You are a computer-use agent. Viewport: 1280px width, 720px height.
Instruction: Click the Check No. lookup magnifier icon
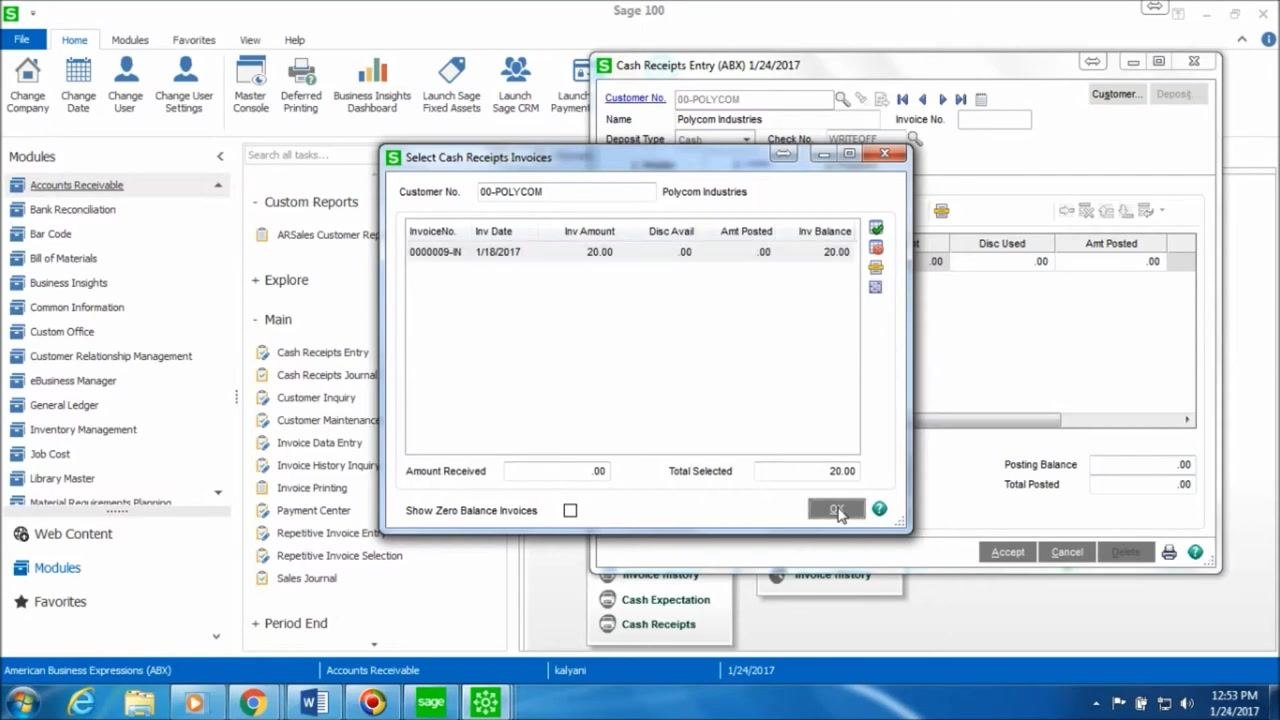coord(913,139)
